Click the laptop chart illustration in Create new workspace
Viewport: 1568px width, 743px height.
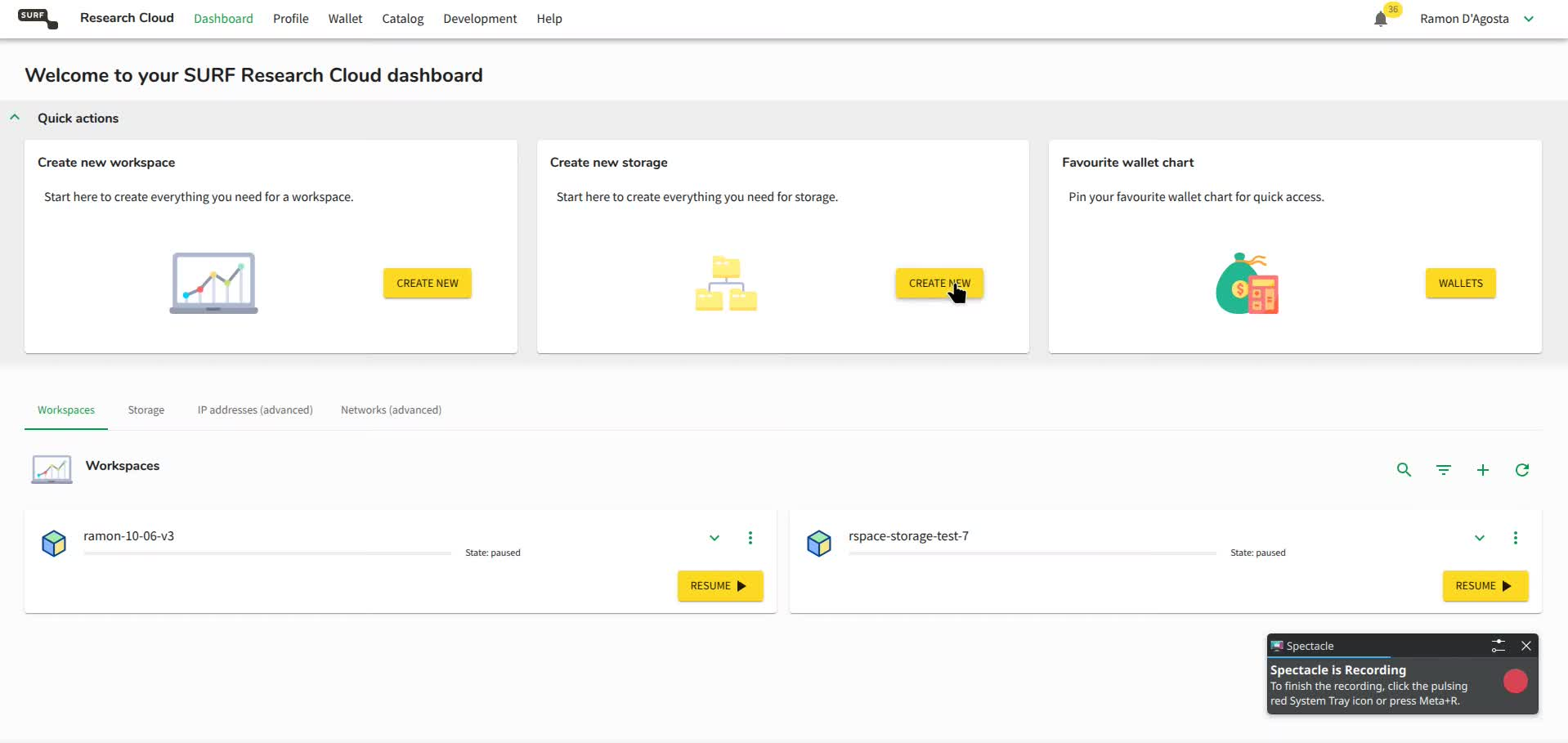click(x=213, y=283)
